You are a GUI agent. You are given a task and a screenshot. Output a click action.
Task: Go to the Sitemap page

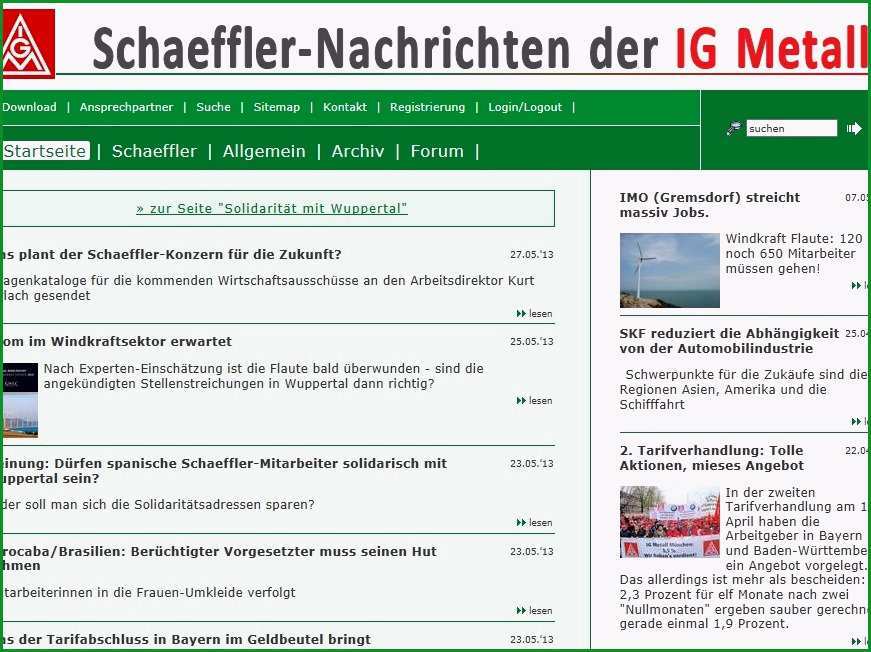(277, 107)
